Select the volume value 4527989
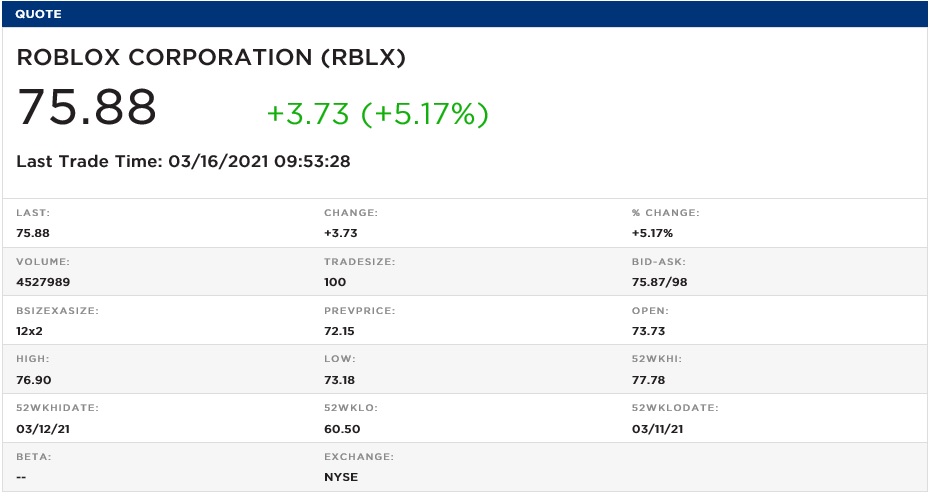This screenshot has height=496, width=930. [43, 282]
